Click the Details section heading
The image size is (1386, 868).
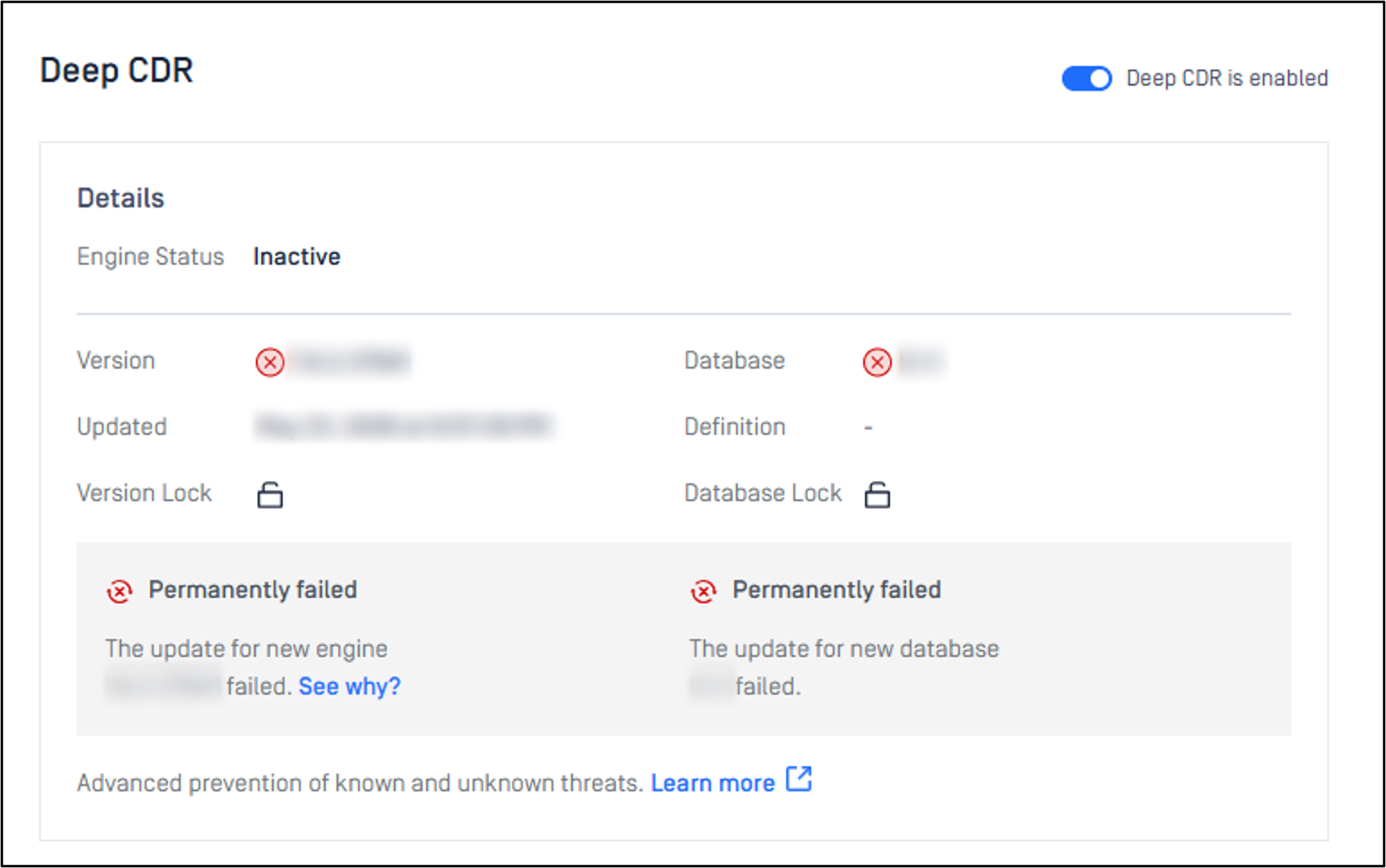(120, 198)
